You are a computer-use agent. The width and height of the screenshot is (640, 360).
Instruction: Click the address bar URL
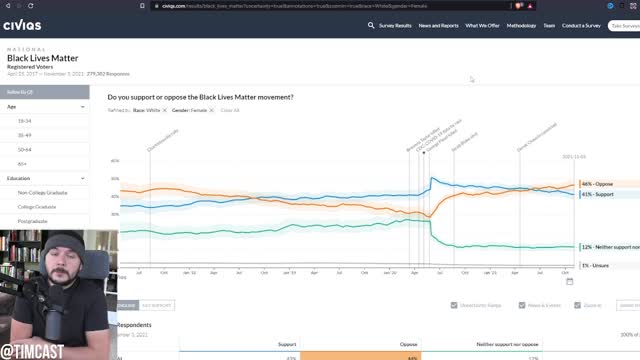point(294,6)
